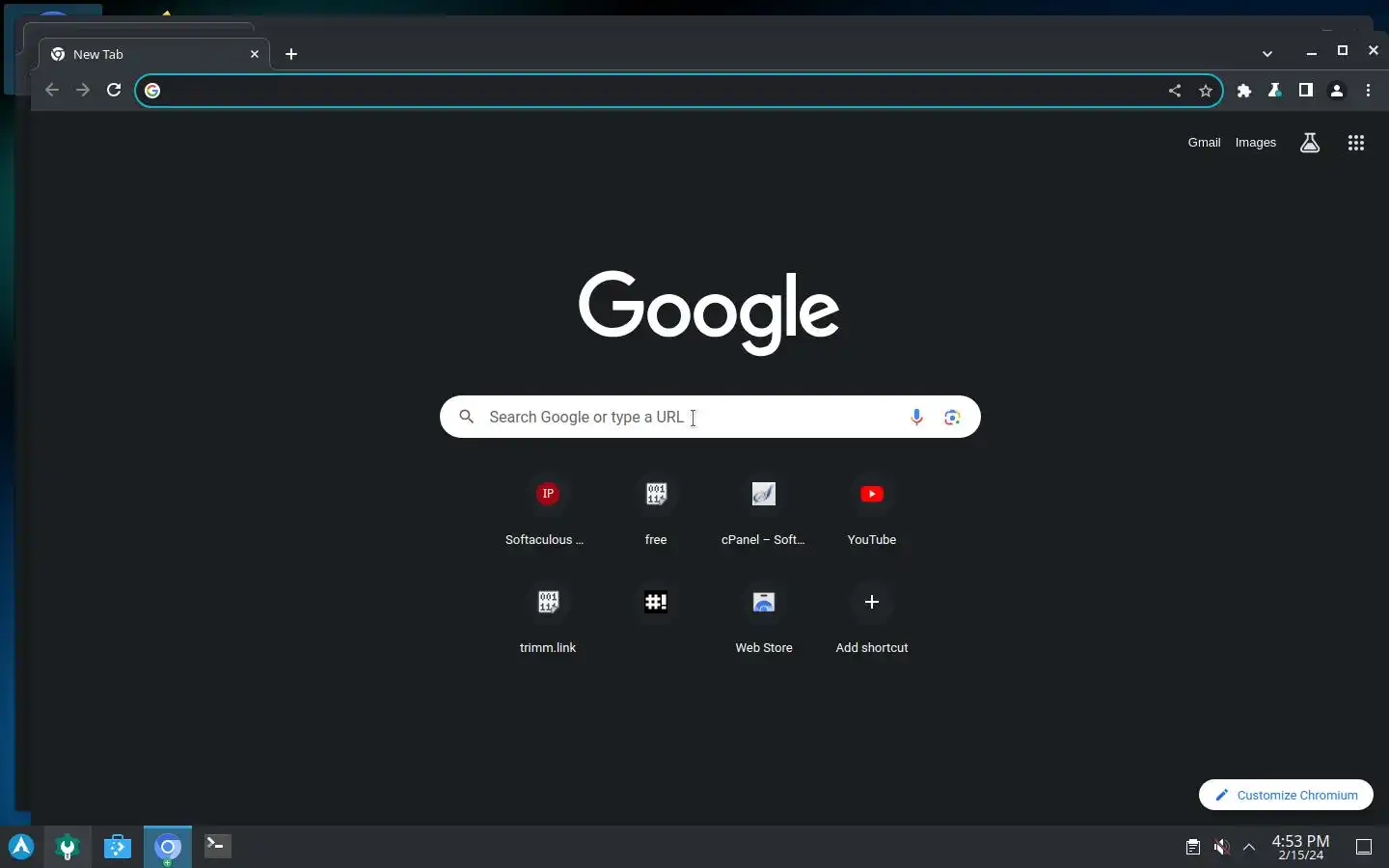1389x868 pixels.
Task: Open Chrome Labs flask in the toolbar
Action: click(1275, 91)
